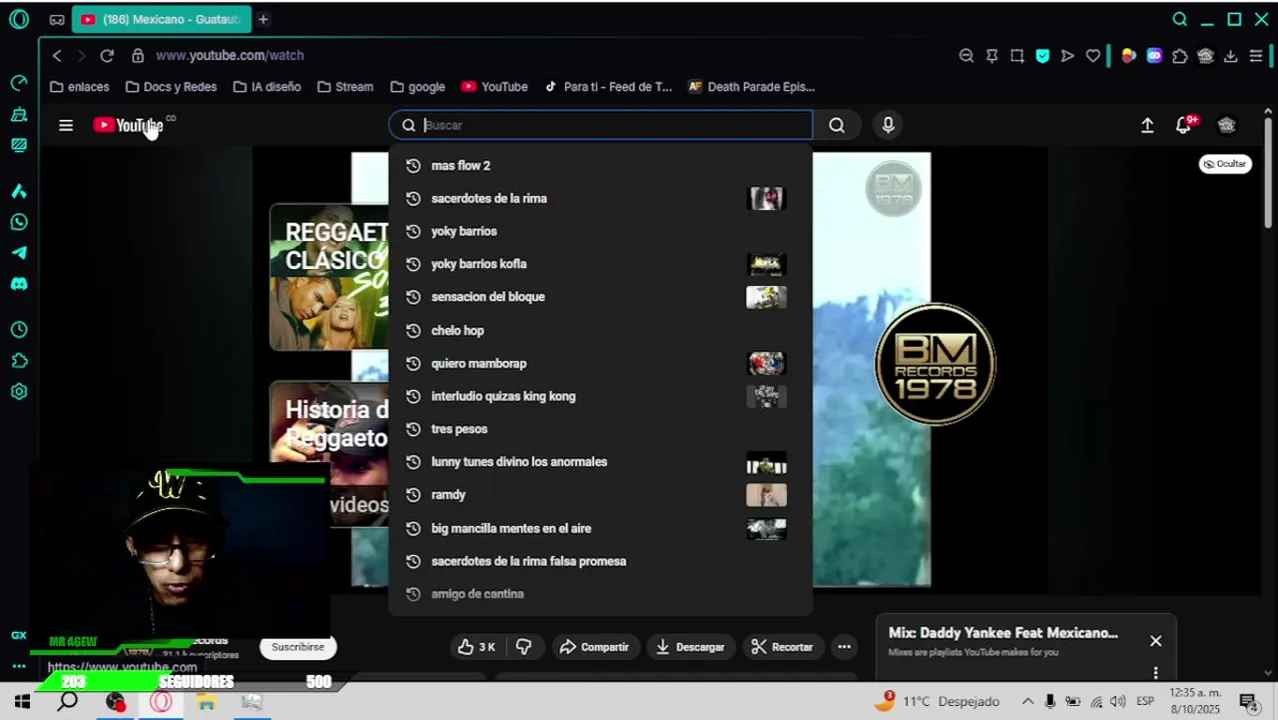Select the 'sacerdotes de la rima' suggestion
This screenshot has width=1278, height=720.
601,198
